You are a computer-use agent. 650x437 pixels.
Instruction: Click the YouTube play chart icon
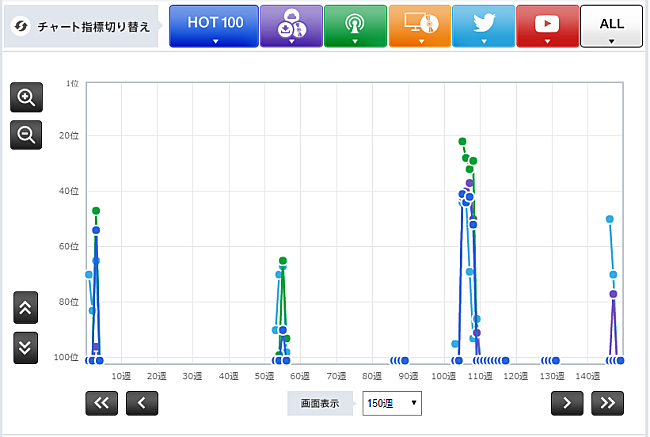(547, 25)
